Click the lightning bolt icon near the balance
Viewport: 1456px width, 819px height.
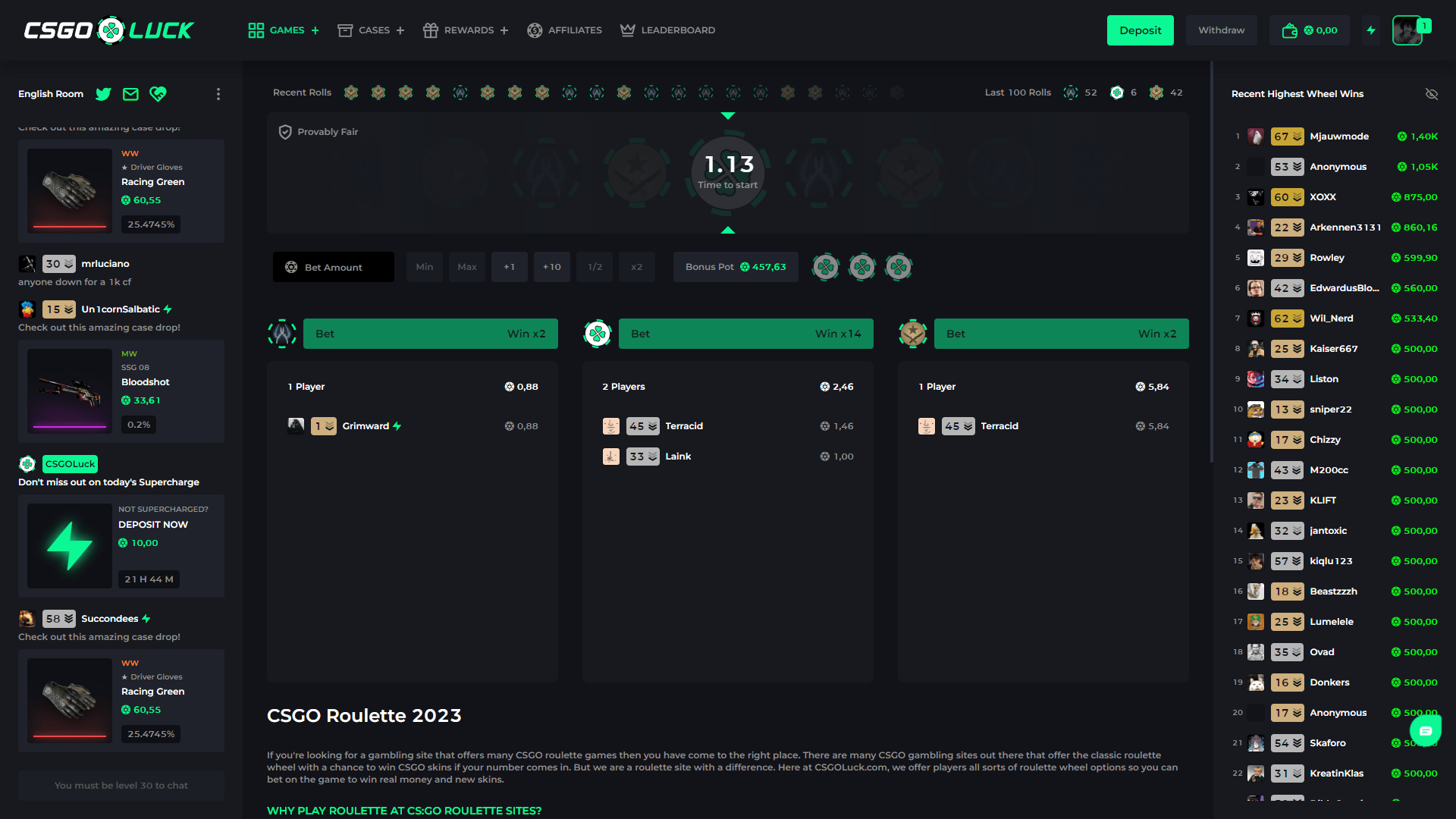(1371, 30)
